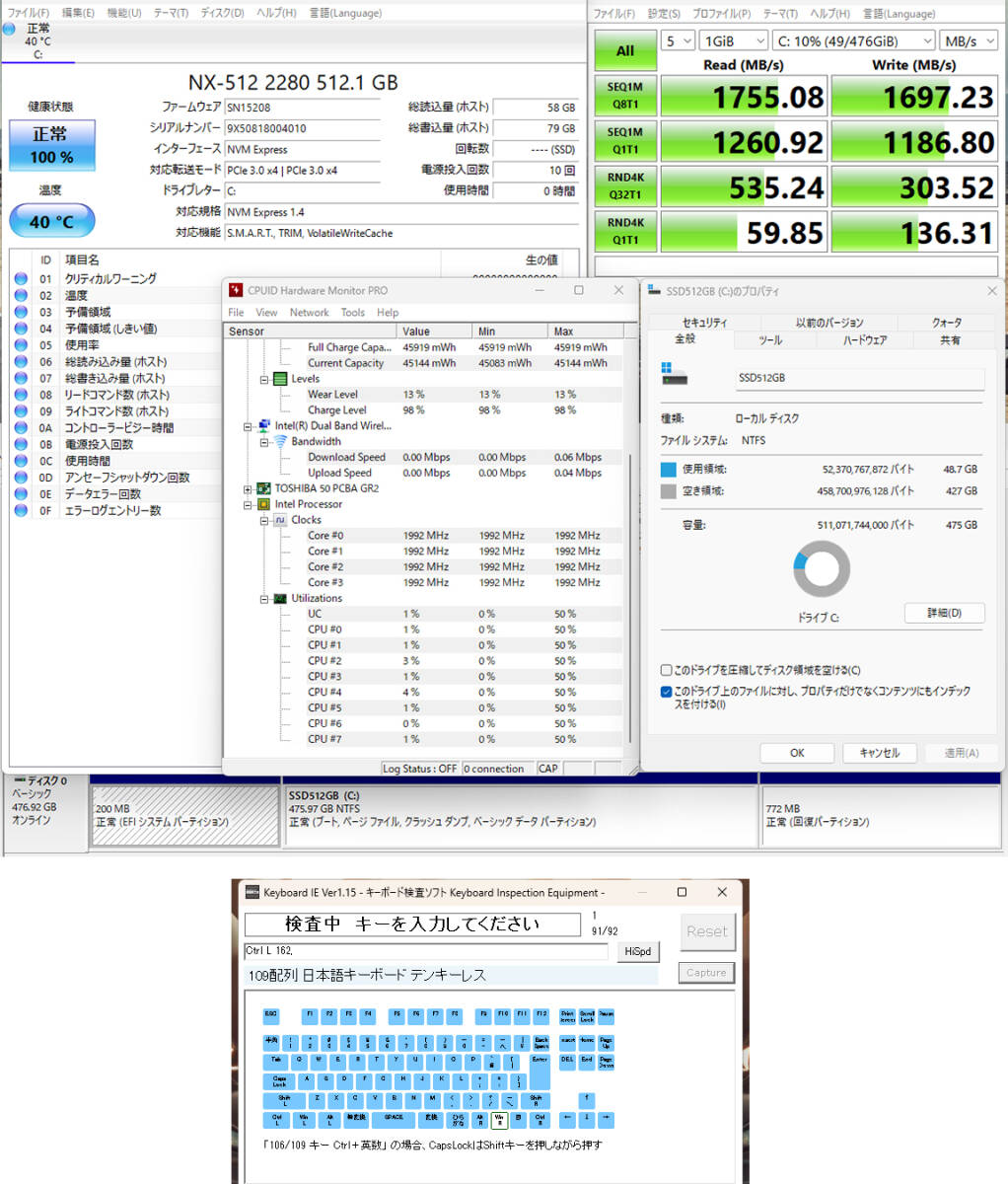Click the TOSHIBA 50 PCBA GR2 motherboard icon

coord(263,488)
